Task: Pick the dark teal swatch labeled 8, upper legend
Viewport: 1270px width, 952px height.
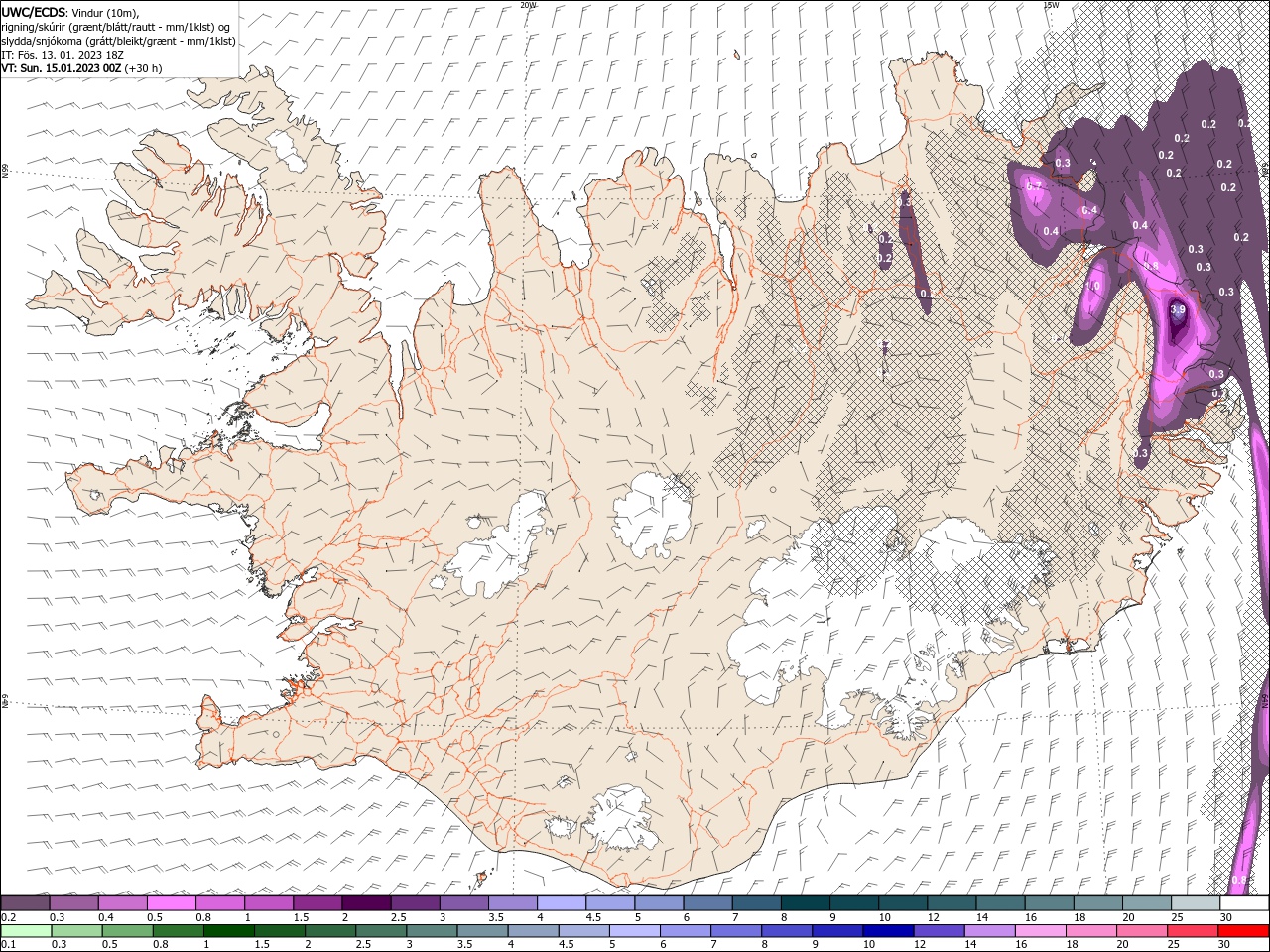Action: 806,902
